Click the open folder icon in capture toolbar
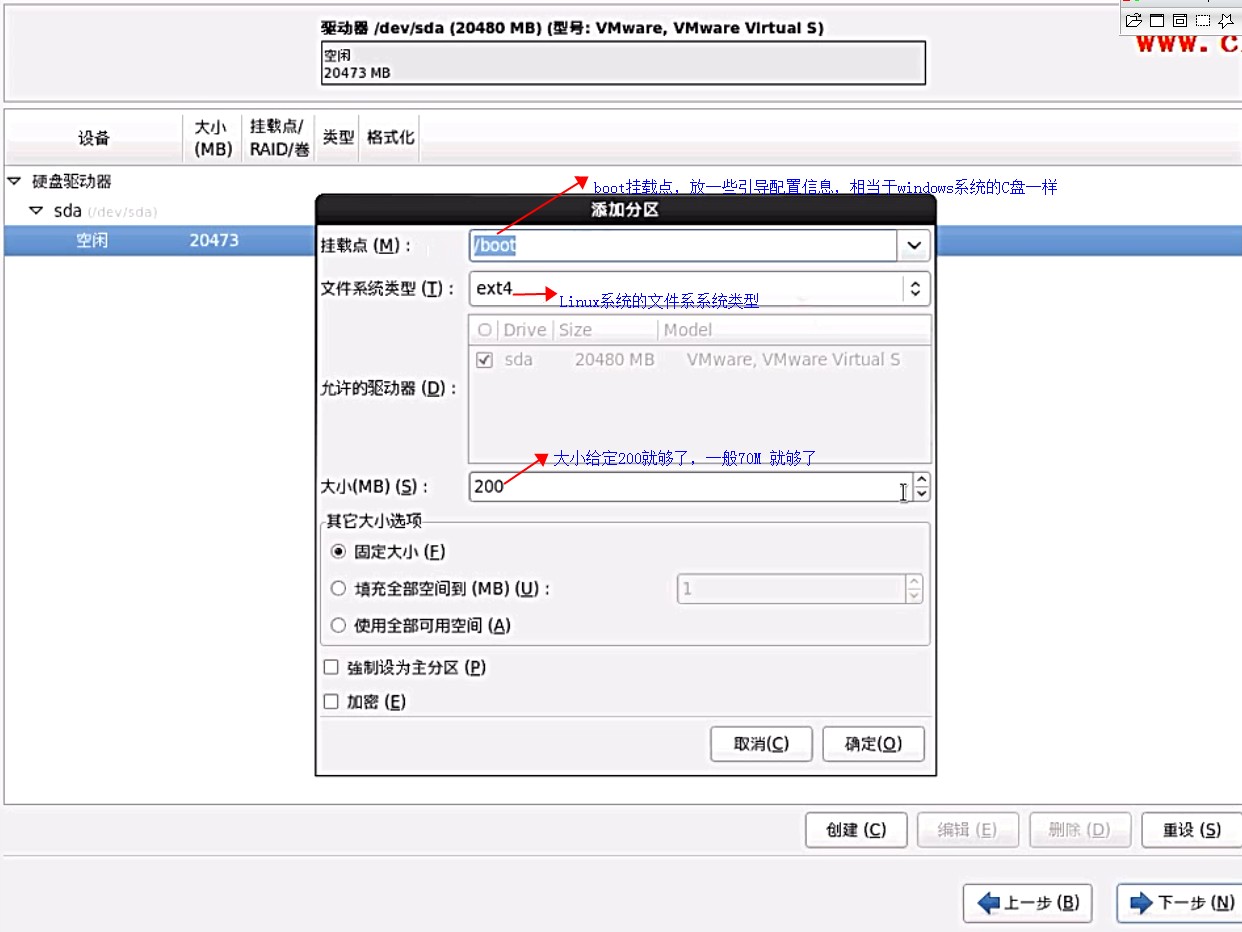The image size is (1242, 932). point(1133,20)
